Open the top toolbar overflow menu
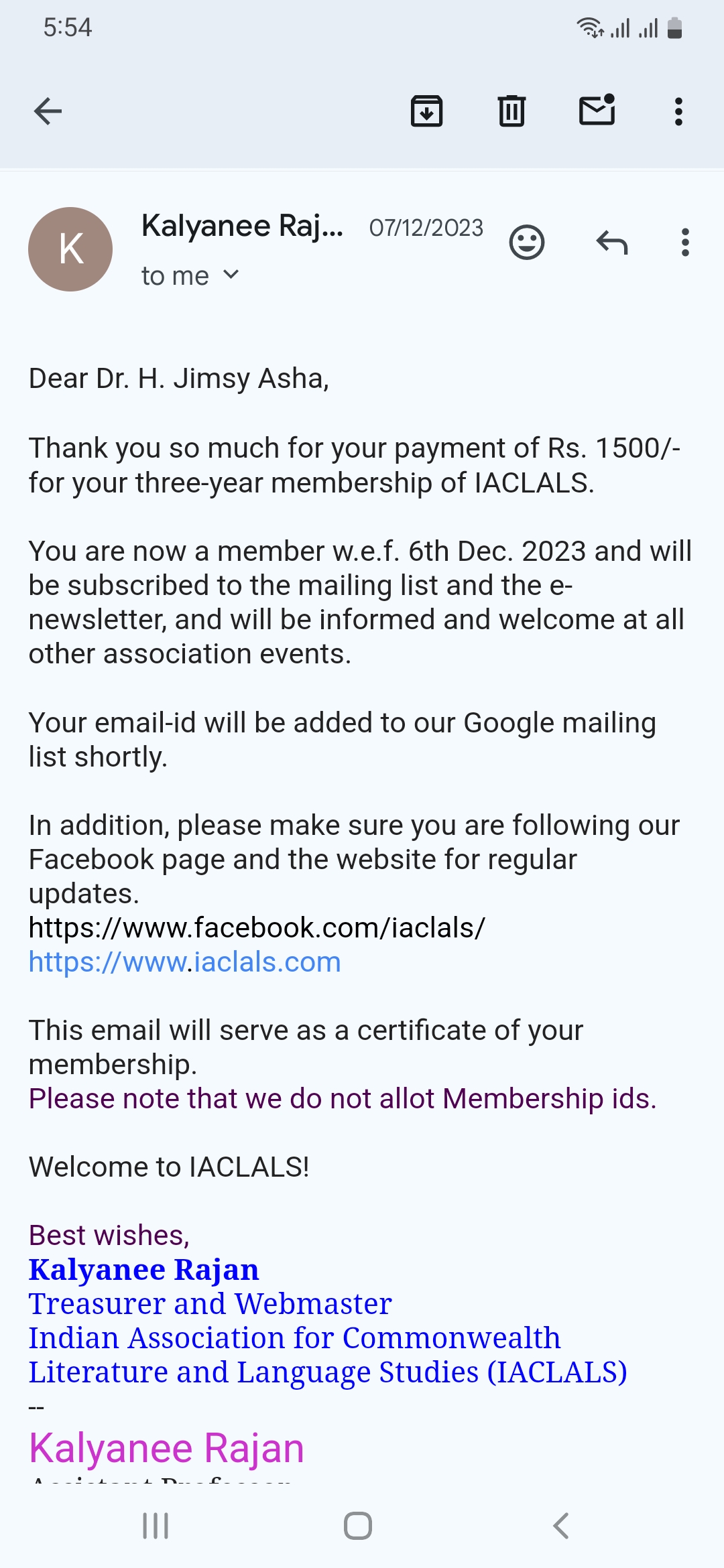The height and width of the screenshot is (1568, 724). click(x=678, y=111)
